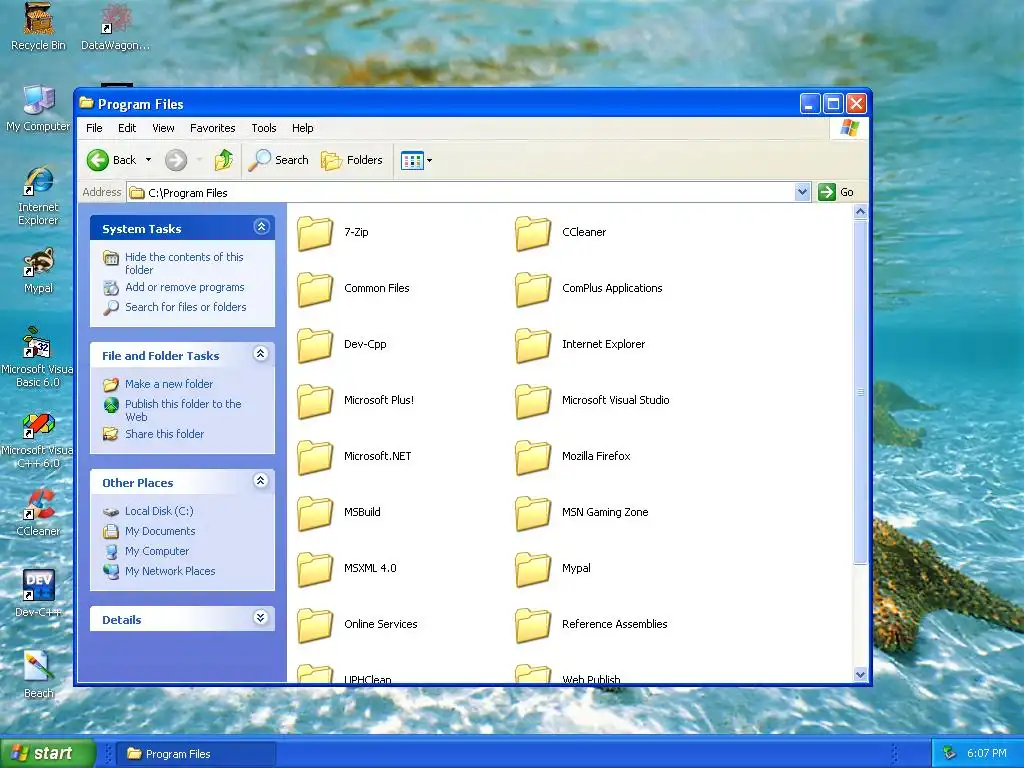Go back with the green Back arrow

tap(98, 160)
